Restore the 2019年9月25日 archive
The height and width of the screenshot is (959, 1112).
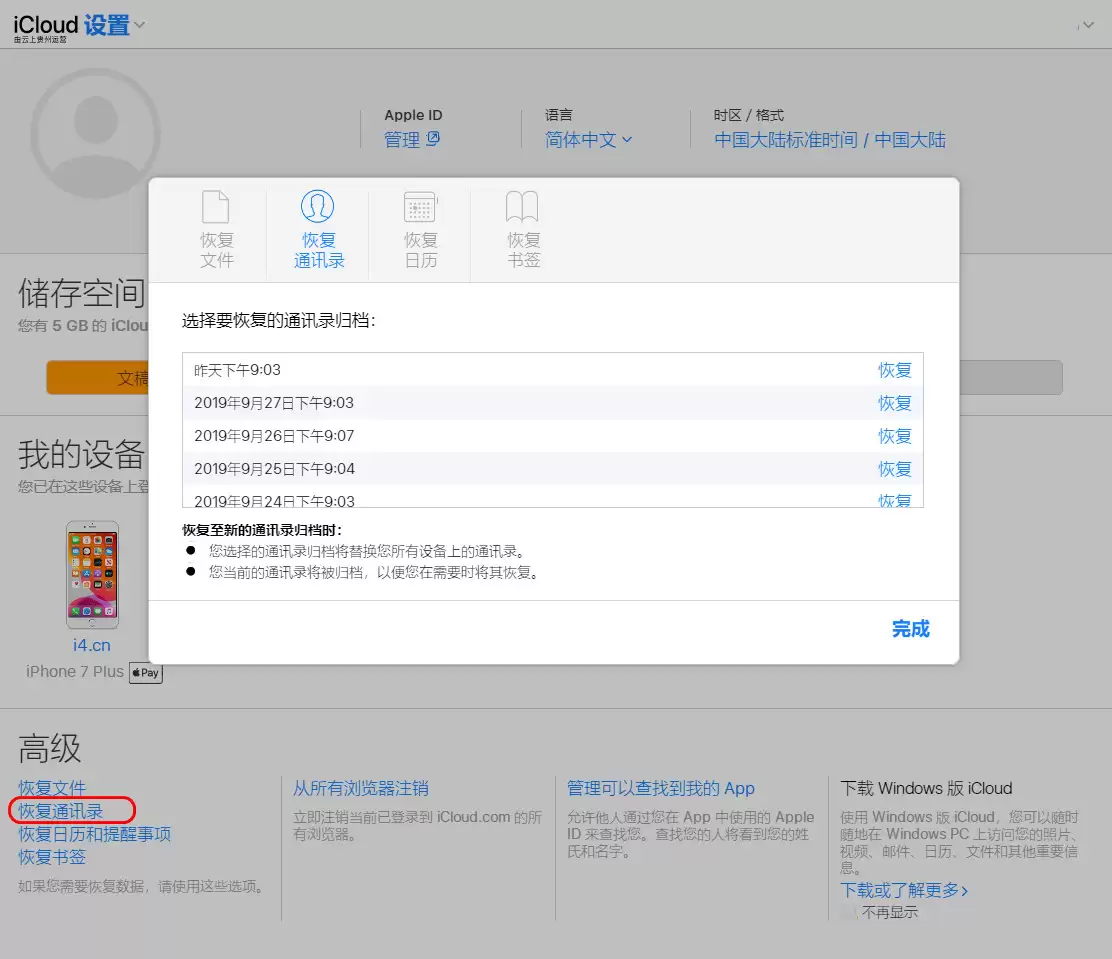click(x=894, y=469)
